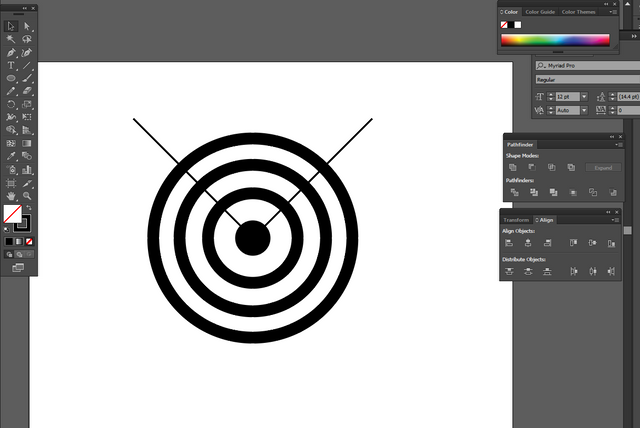Image resolution: width=640 pixels, height=428 pixels.
Task: Click the 12 pt font size field
Action: [568, 97]
